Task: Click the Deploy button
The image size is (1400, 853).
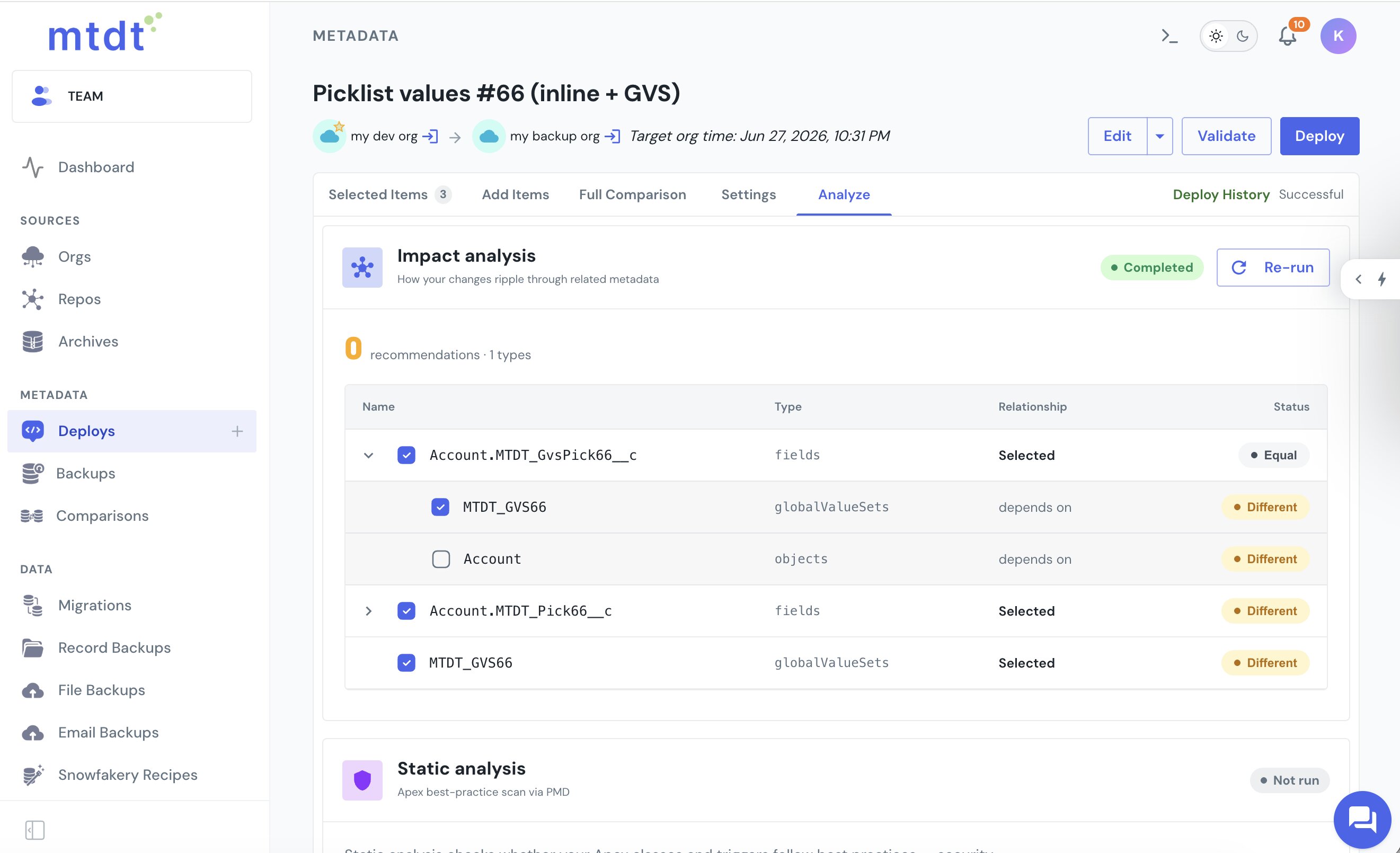Action: tap(1319, 136)
